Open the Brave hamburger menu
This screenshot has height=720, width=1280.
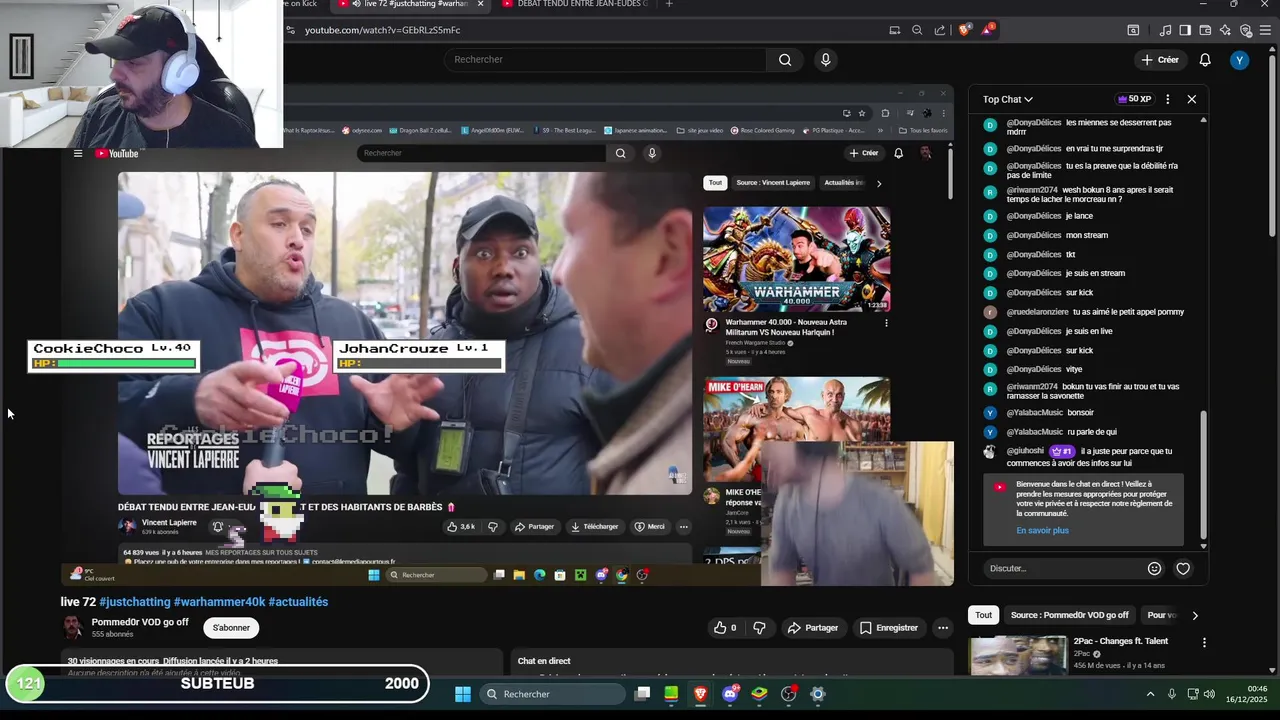pos(1265,30)
